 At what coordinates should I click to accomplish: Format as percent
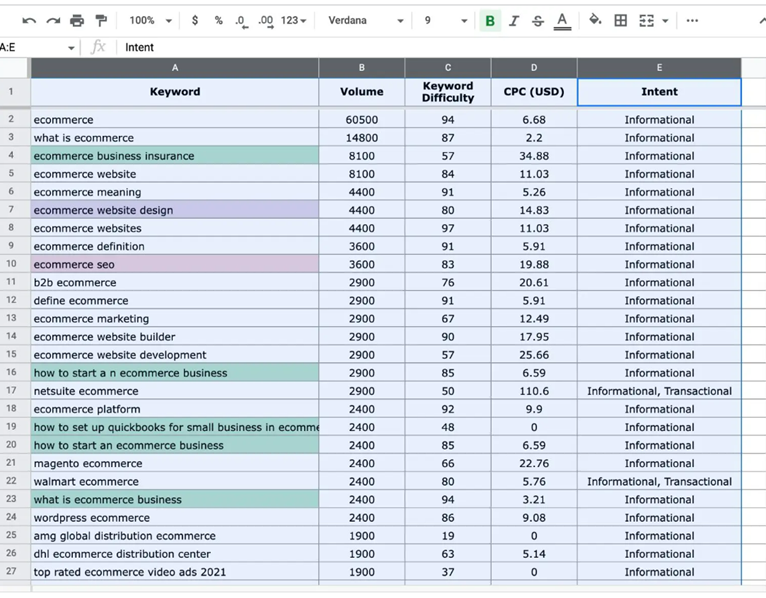[218, 21]
